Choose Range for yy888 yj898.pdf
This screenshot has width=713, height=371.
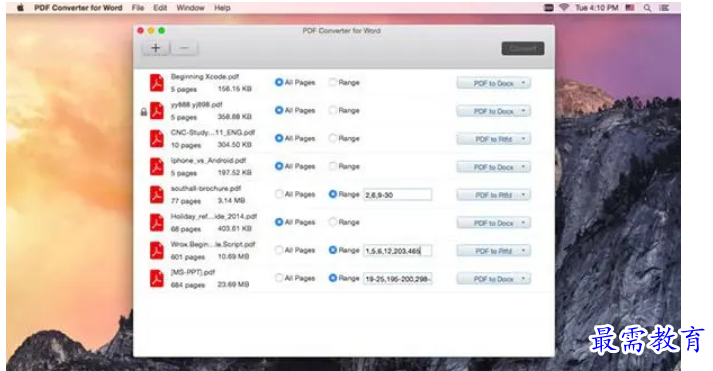click(333, 110)
